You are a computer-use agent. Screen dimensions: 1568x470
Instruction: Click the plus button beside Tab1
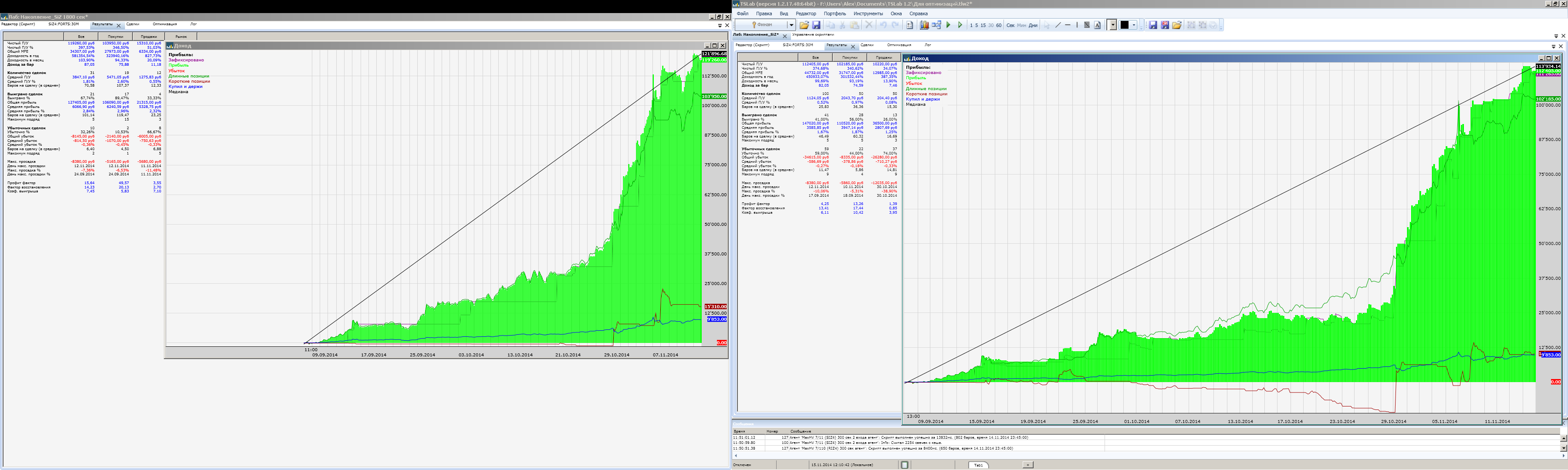click(x=1027, y=464)
